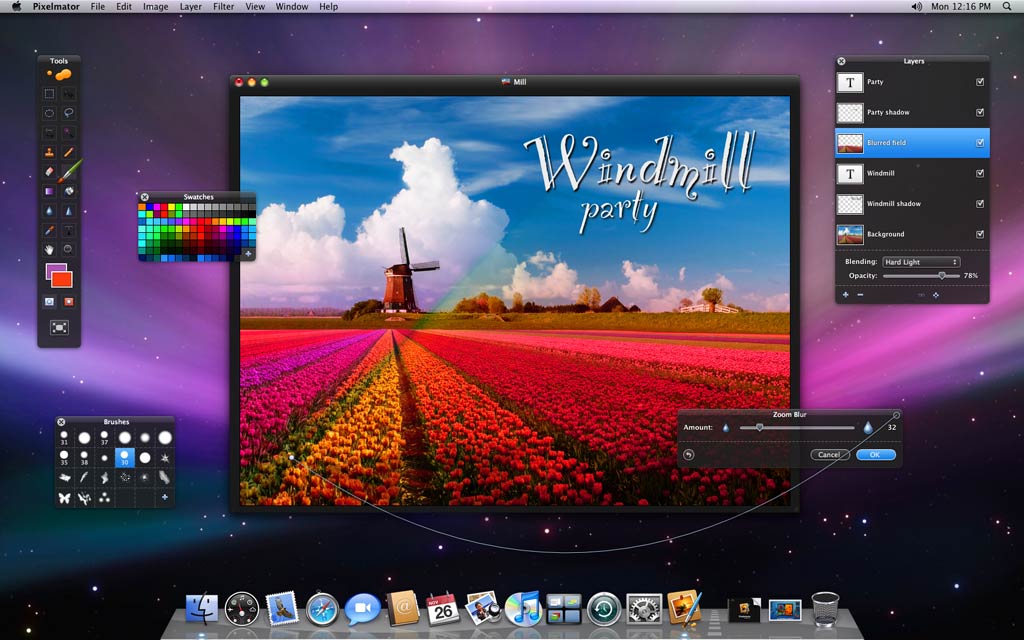Image resolution: width=1024 pixels, height=640 pixels.
Task: Select the butterfly brush preset
Action: [x=64, y=497]
